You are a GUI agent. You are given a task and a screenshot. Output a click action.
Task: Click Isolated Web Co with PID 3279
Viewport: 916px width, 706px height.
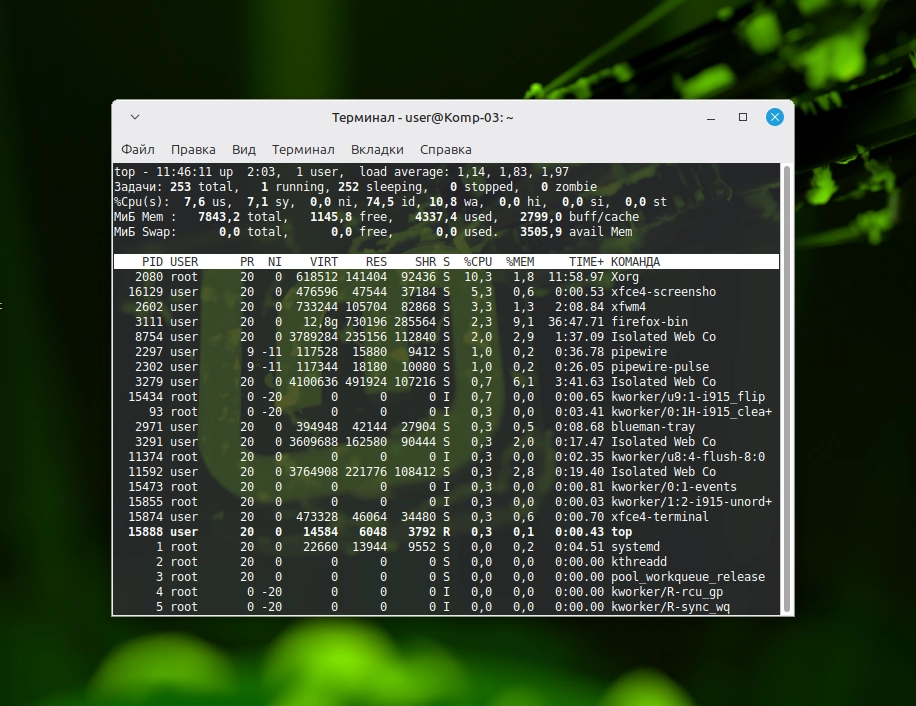pos(663,382)
